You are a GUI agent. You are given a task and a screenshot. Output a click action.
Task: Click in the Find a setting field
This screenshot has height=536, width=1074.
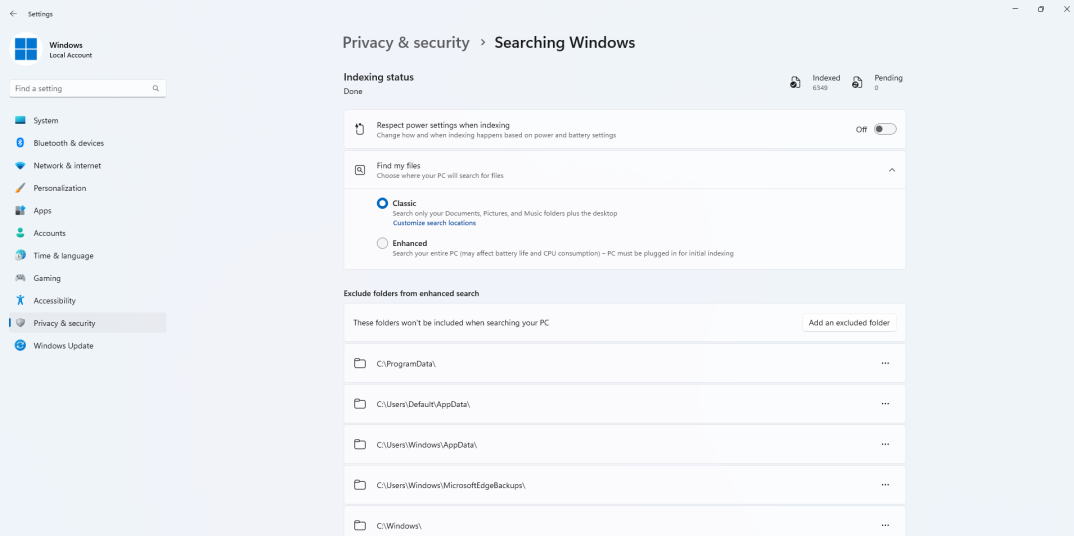[x=88, y=88]
